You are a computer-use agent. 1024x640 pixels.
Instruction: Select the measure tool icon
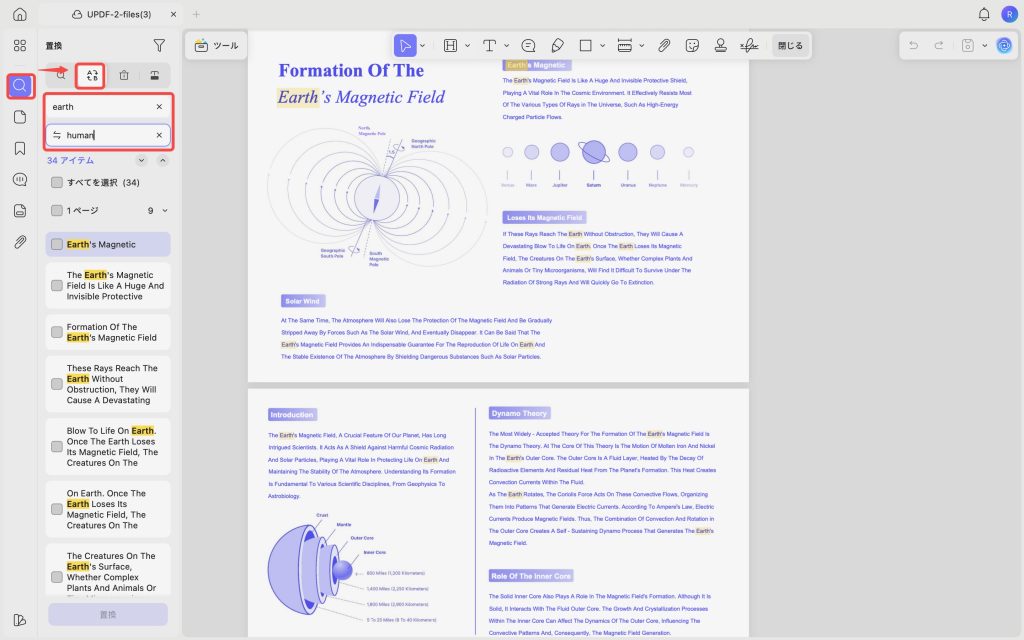(x=624, y=45)
